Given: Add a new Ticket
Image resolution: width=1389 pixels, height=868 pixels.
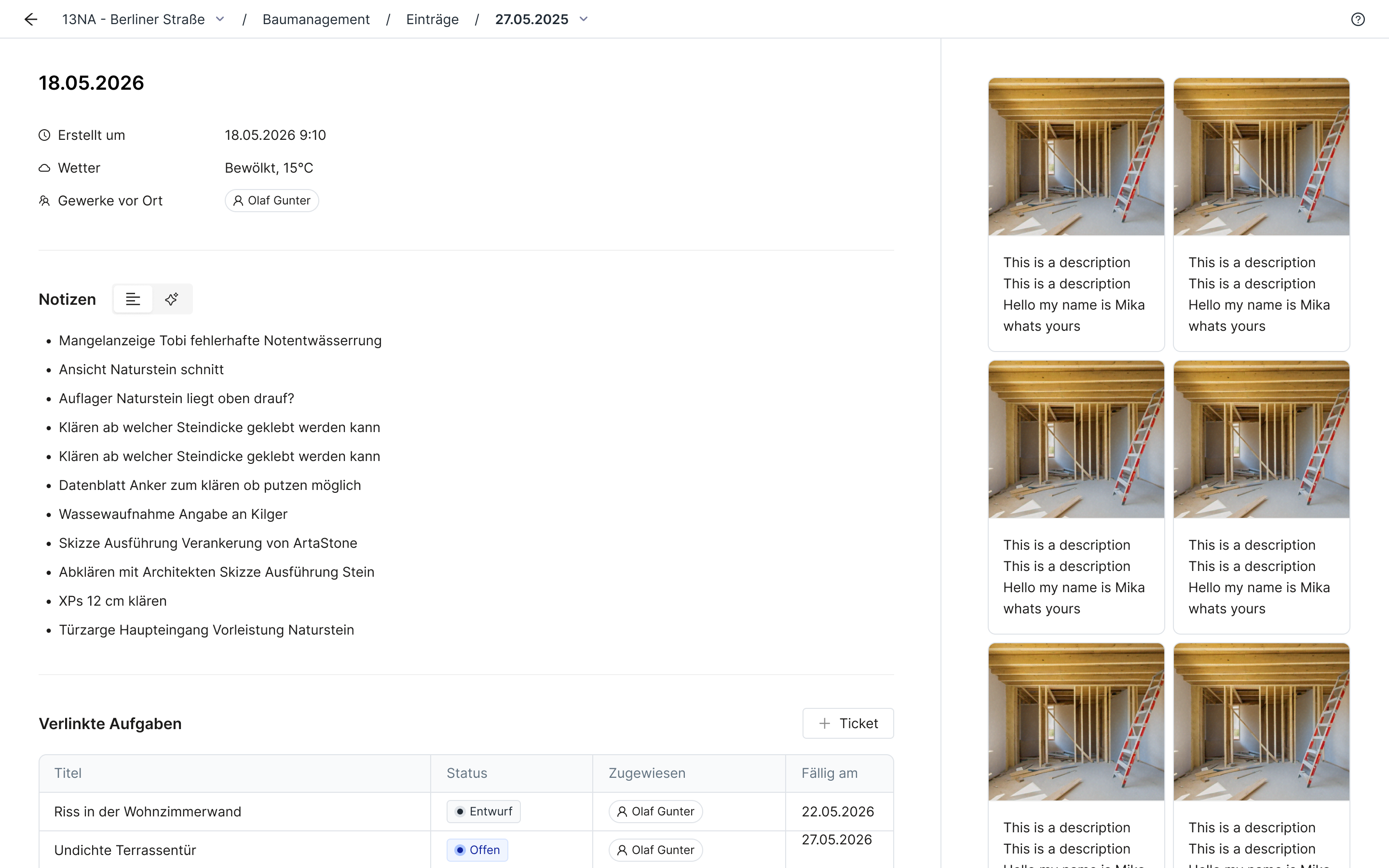Looking at the screenshot, I should [x=848, y=723].
